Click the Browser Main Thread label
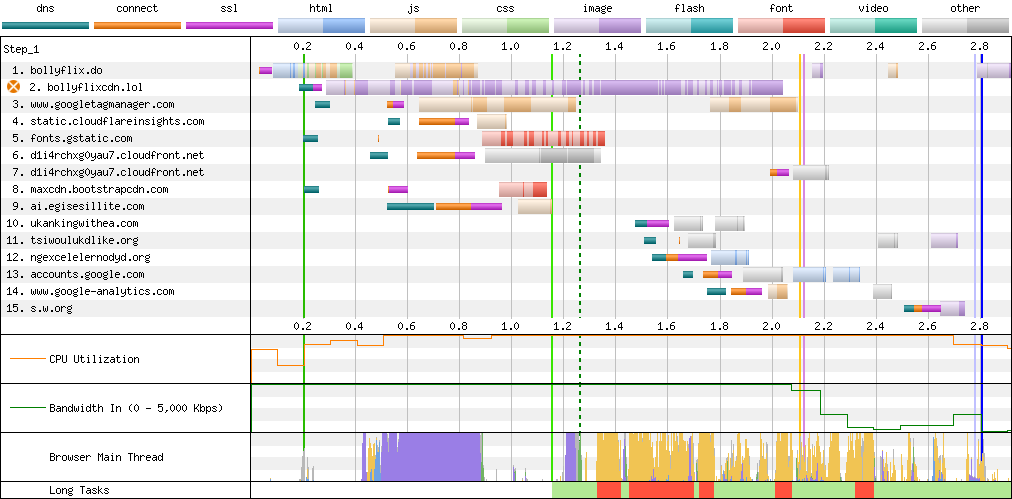 tap(106, 457)
